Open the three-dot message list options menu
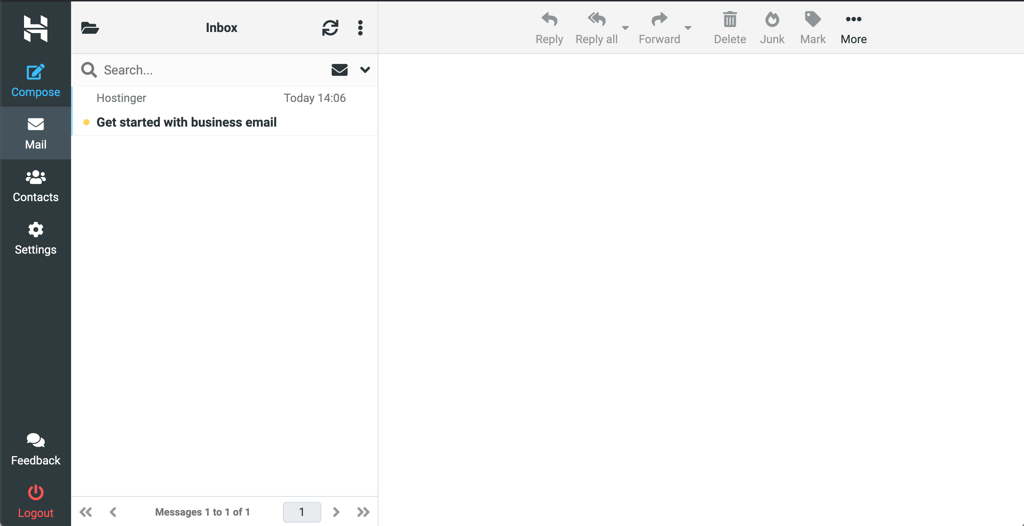 (x=360, y=28)
